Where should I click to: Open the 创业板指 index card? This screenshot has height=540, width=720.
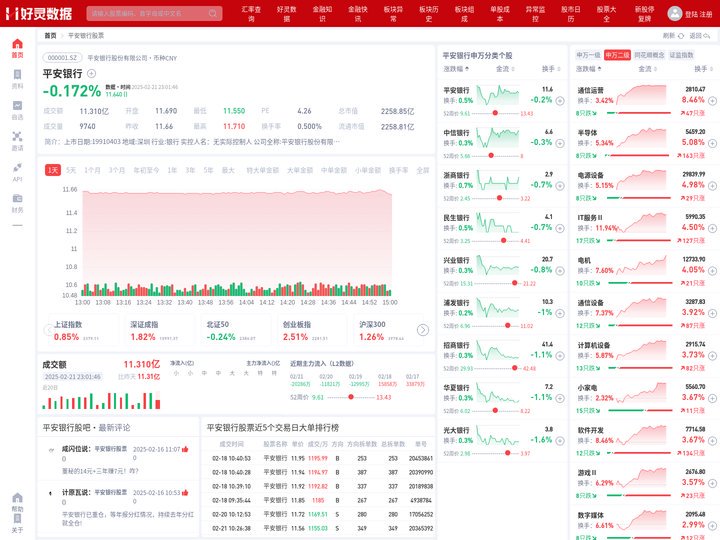tap(310, 331)
